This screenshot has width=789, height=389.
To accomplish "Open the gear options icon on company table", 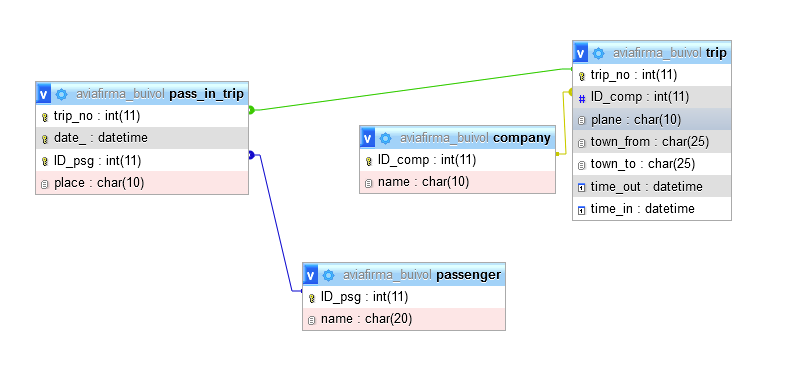I will coord(385,138).
